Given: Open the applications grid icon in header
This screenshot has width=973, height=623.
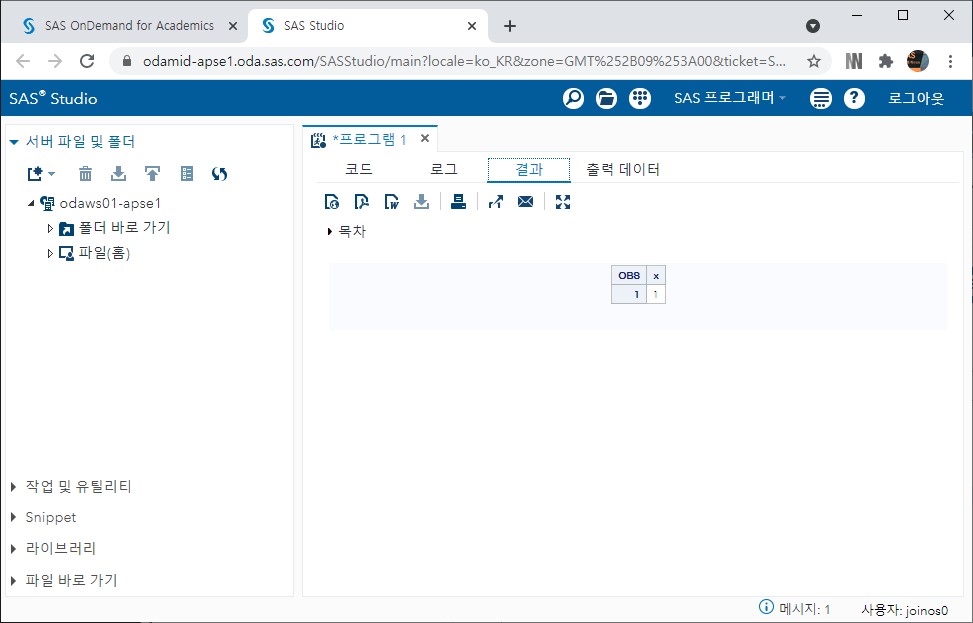Looking at the screenshot, I should 640,98.
